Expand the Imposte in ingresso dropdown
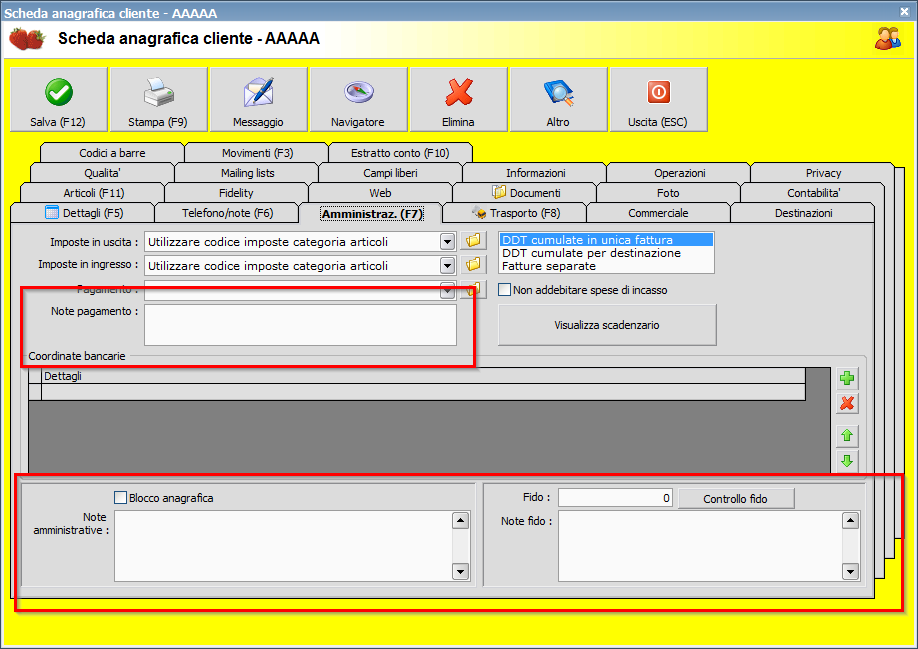 coord(447,266)
